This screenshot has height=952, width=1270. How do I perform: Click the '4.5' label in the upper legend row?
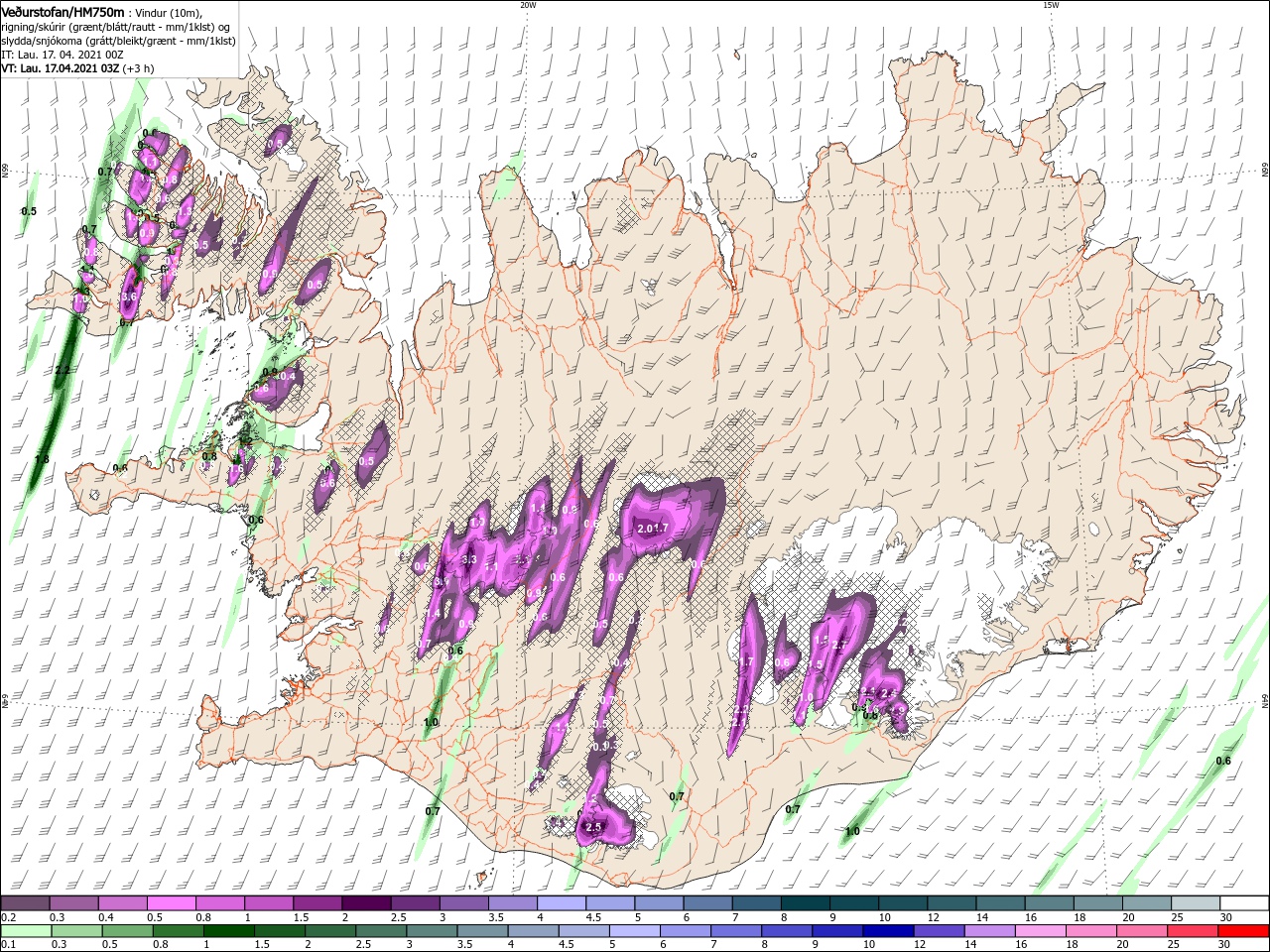pos(595,917)
